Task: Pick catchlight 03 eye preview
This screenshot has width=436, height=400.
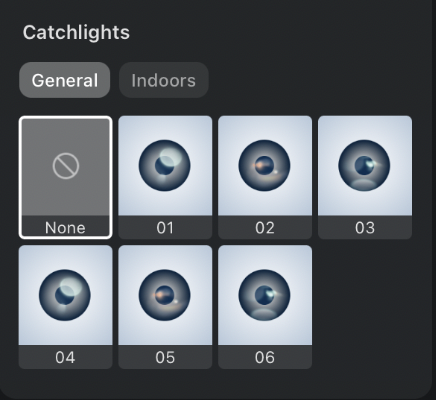Action: coord(364,166)
